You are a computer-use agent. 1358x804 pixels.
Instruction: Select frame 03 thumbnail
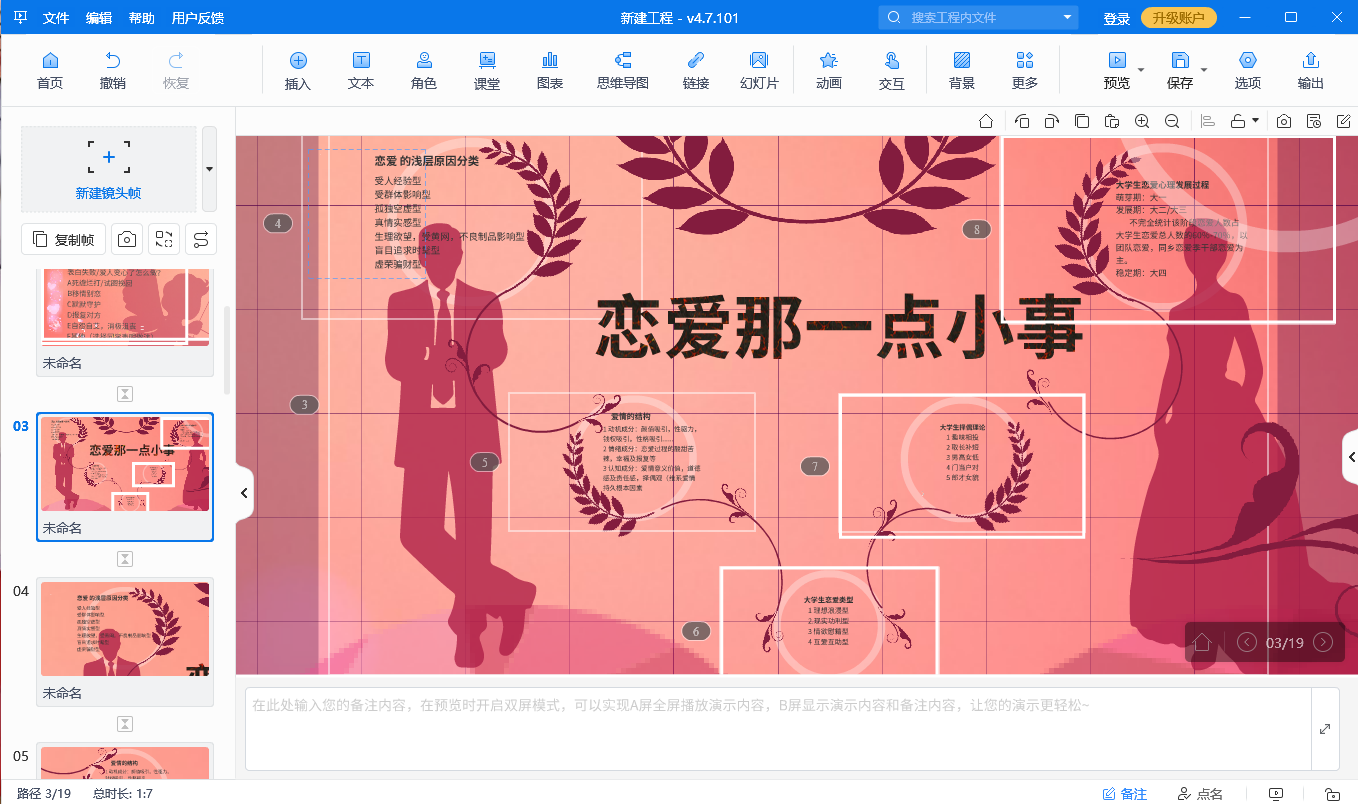click(x=125, y=477)
